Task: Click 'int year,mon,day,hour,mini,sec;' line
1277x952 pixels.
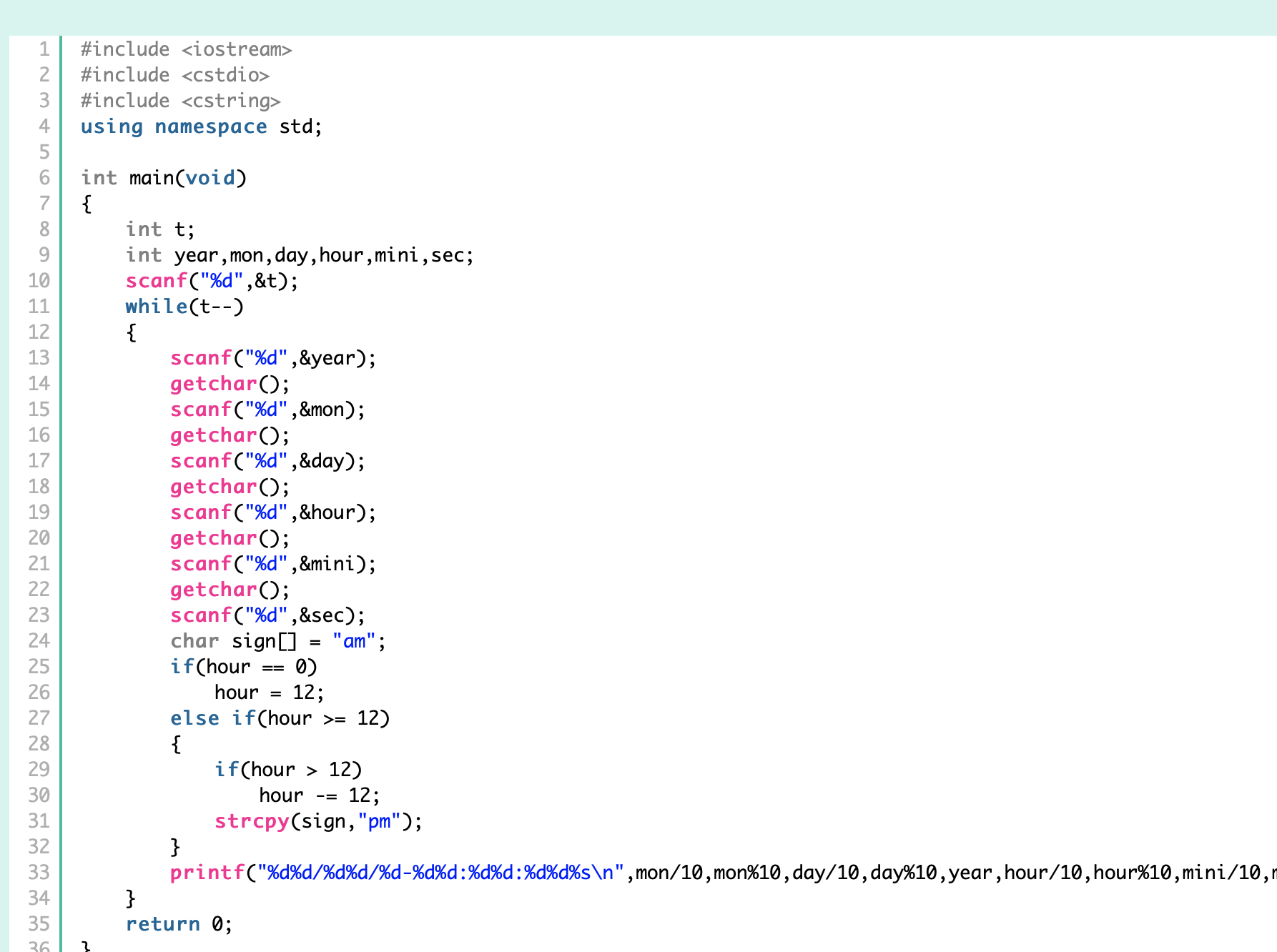Action: coord(300,255)
